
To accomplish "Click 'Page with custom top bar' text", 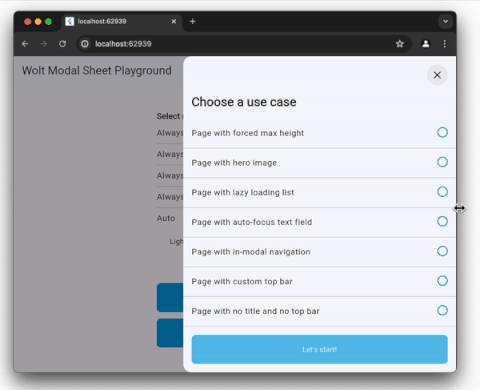I will point(242,281).
